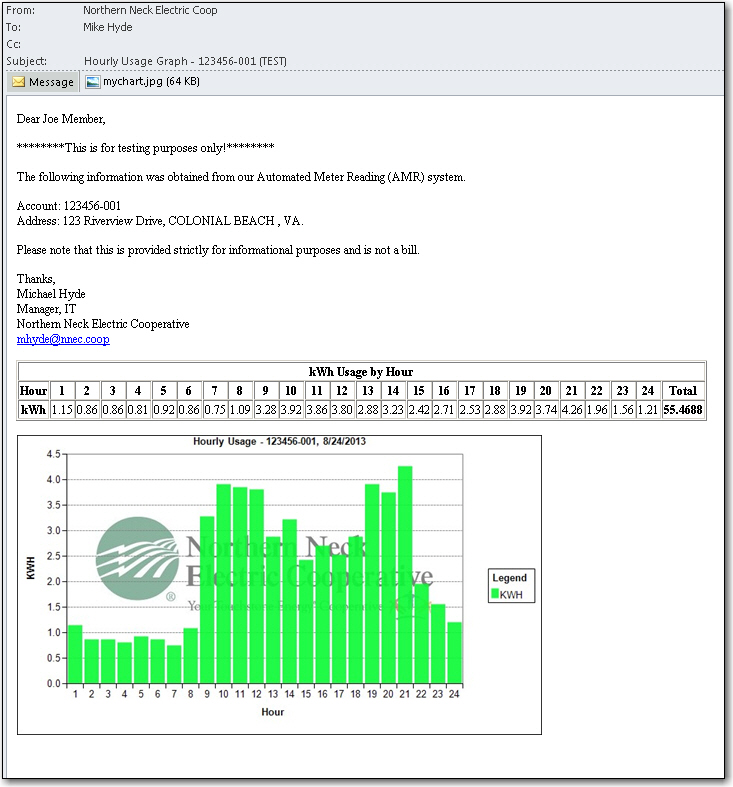This screenshot has width=733, height=787.
Task: Click the Hourly Usage Graph subject line
Action: [x=185, y=61]
